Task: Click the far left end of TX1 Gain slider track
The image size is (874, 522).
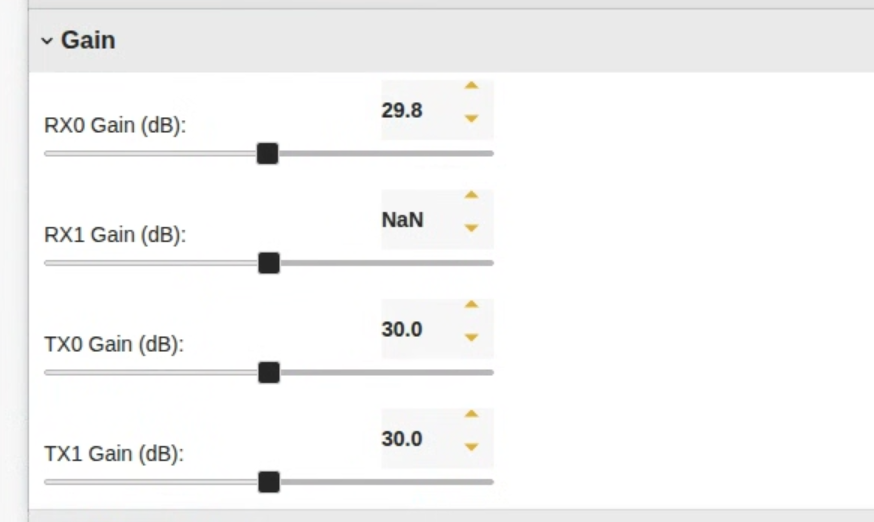Action: click(x=48, y=482)
